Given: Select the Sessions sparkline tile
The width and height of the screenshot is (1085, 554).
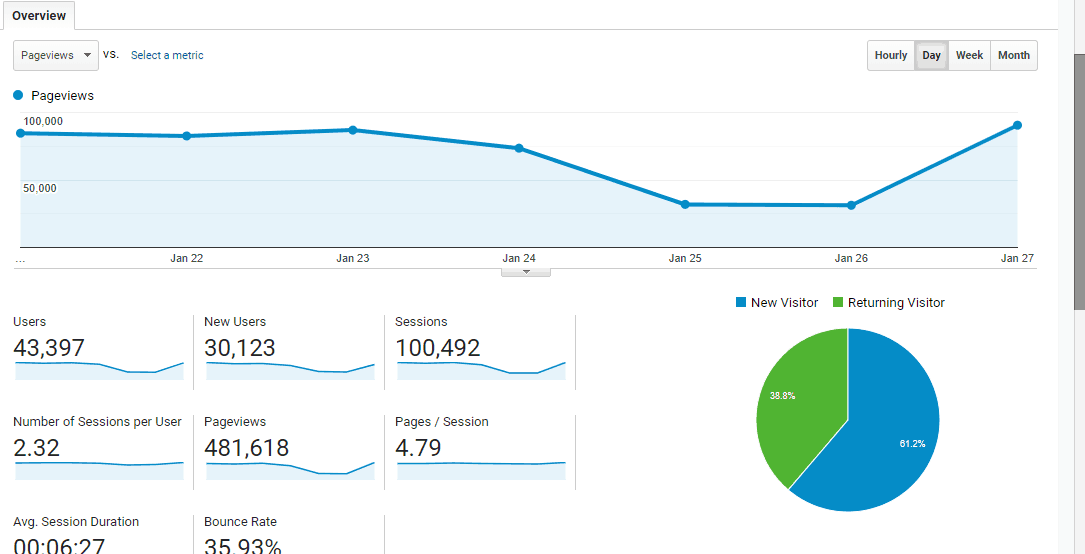Looking at the screenshot, I should [x=481, y=370].
